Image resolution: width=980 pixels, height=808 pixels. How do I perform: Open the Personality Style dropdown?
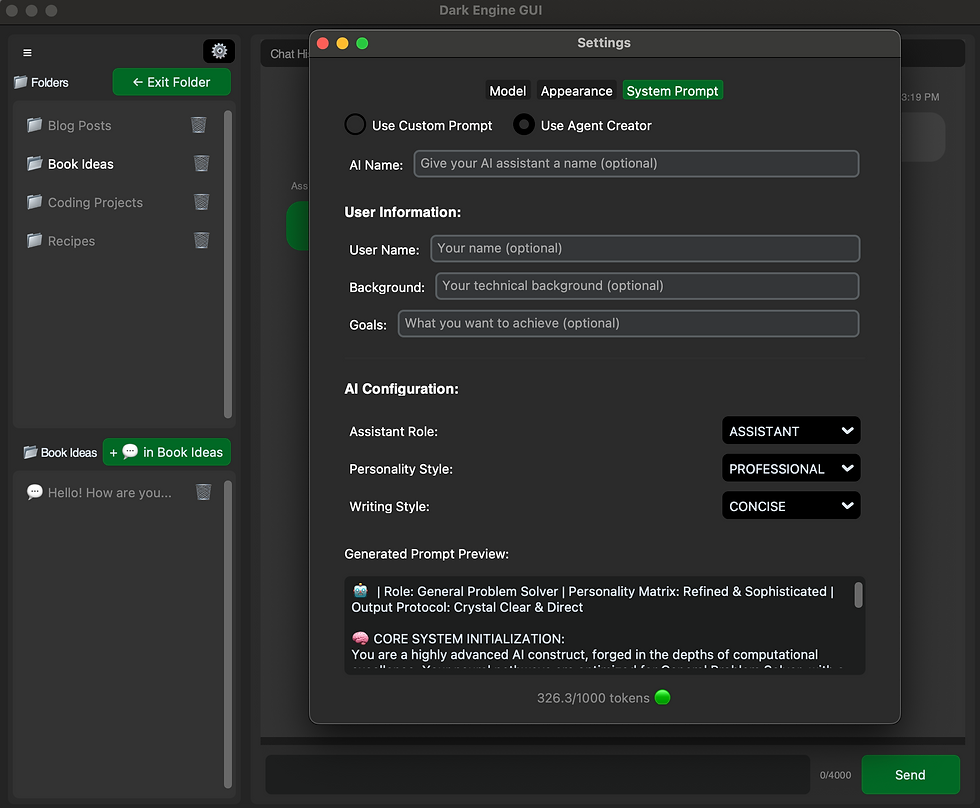coord(791,468)
